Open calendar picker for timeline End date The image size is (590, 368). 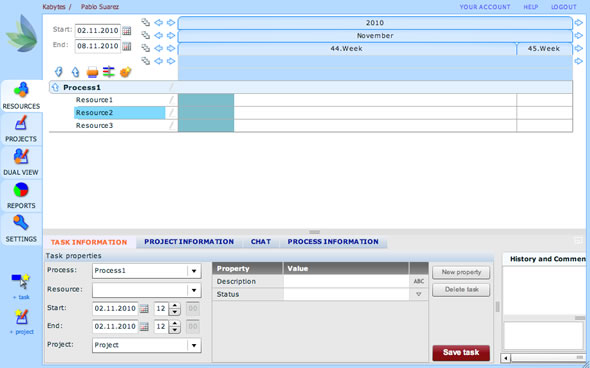pos(127,46)
